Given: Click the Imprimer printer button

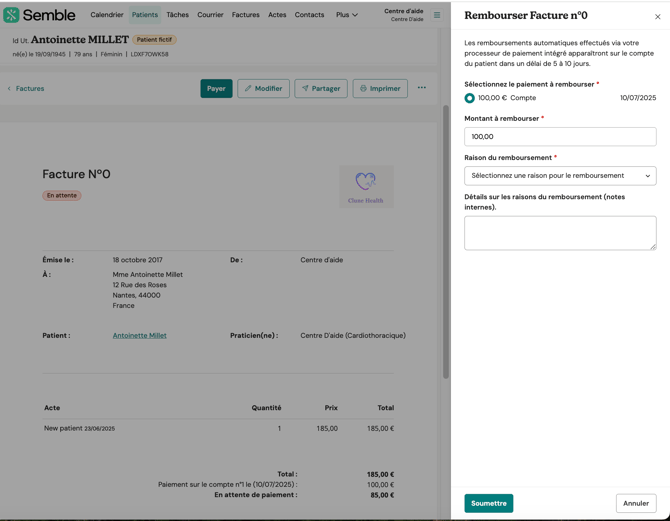Looking at the screenshot, I should click(x=380, y=89).
